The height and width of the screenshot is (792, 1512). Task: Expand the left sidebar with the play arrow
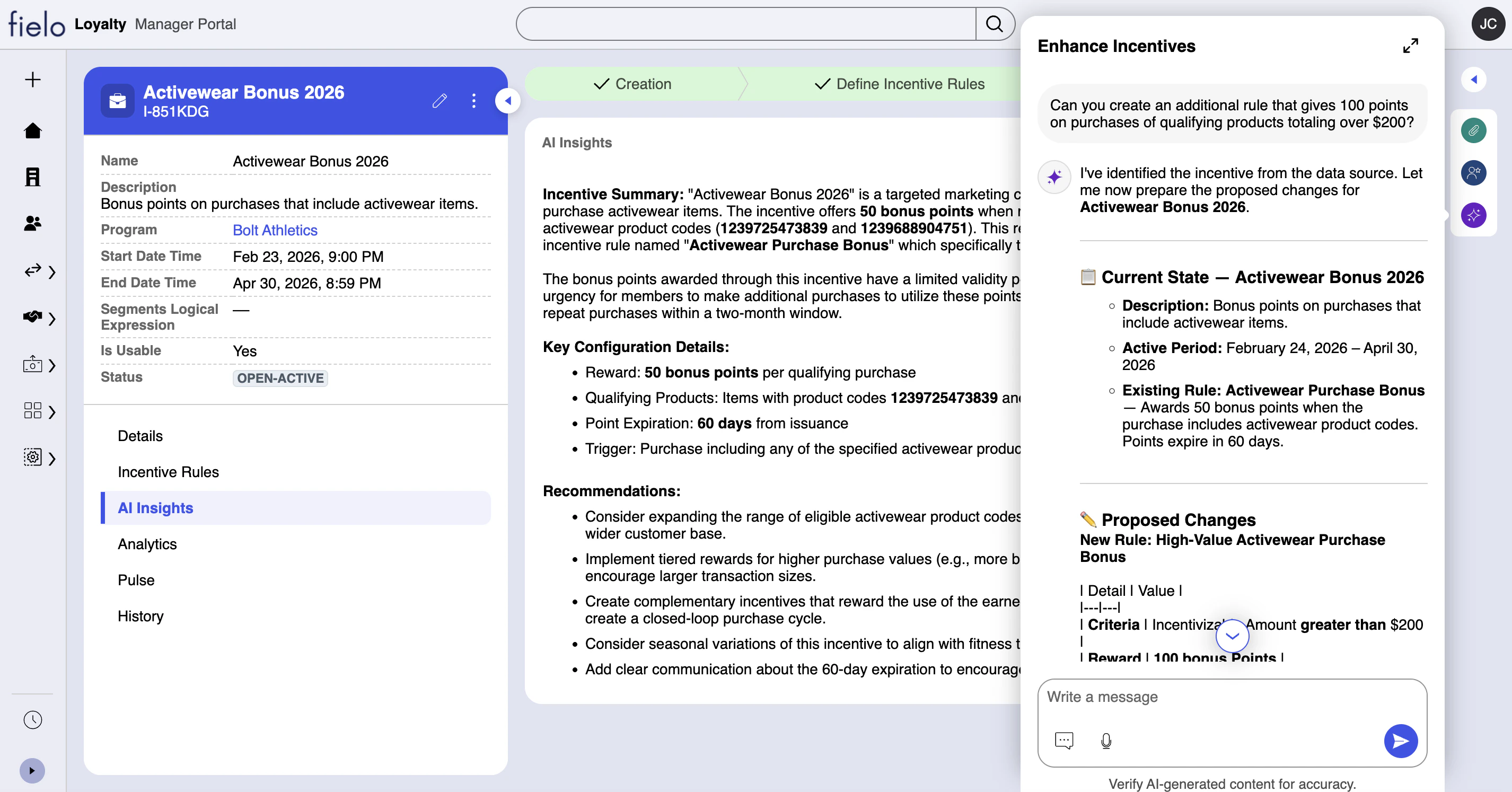[32, 771]
